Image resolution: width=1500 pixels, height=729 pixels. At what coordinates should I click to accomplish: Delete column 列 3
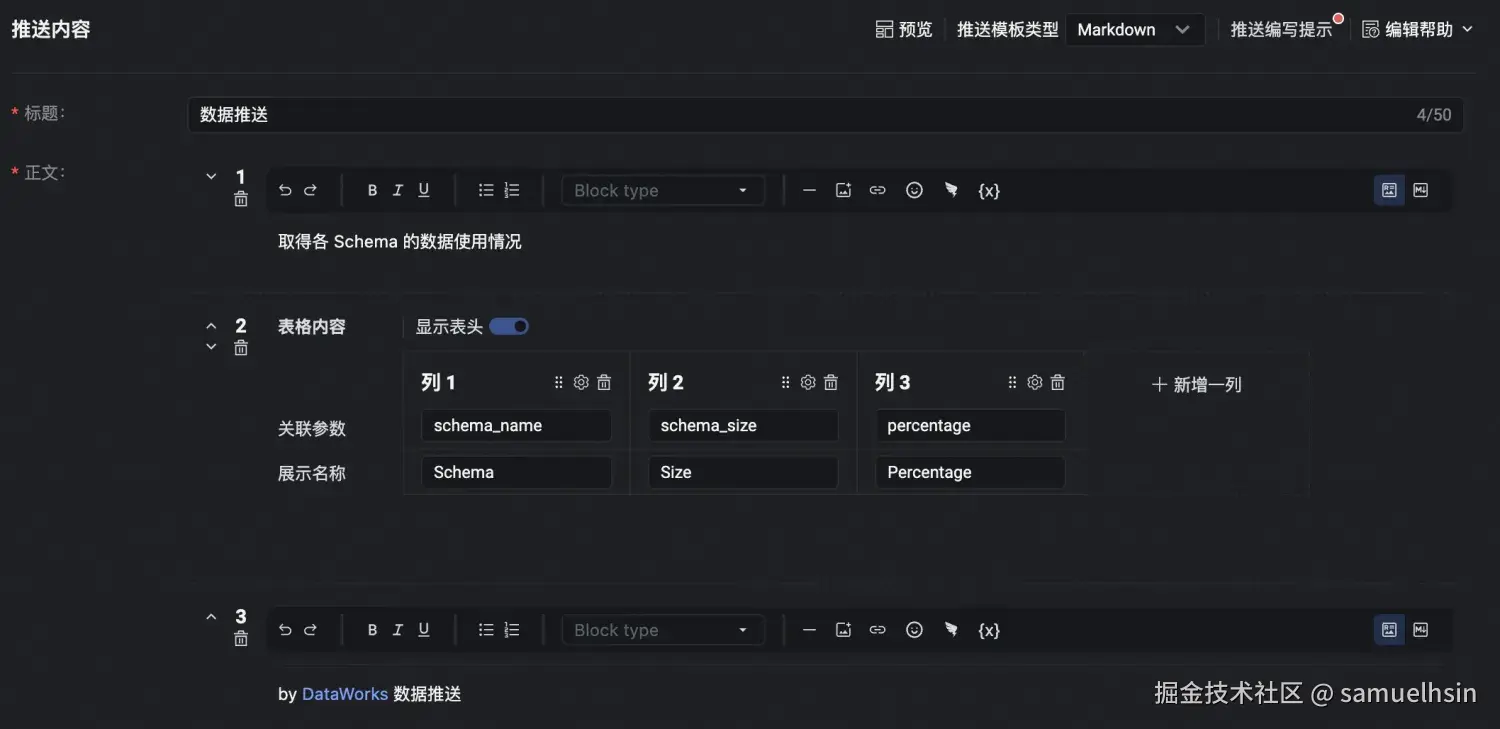[1058, 382]
